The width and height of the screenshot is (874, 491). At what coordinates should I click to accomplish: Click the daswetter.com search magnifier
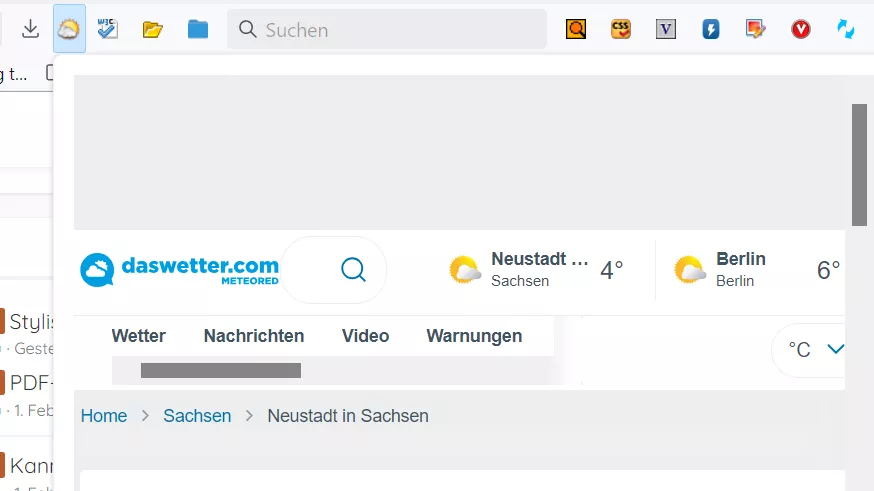353,270
